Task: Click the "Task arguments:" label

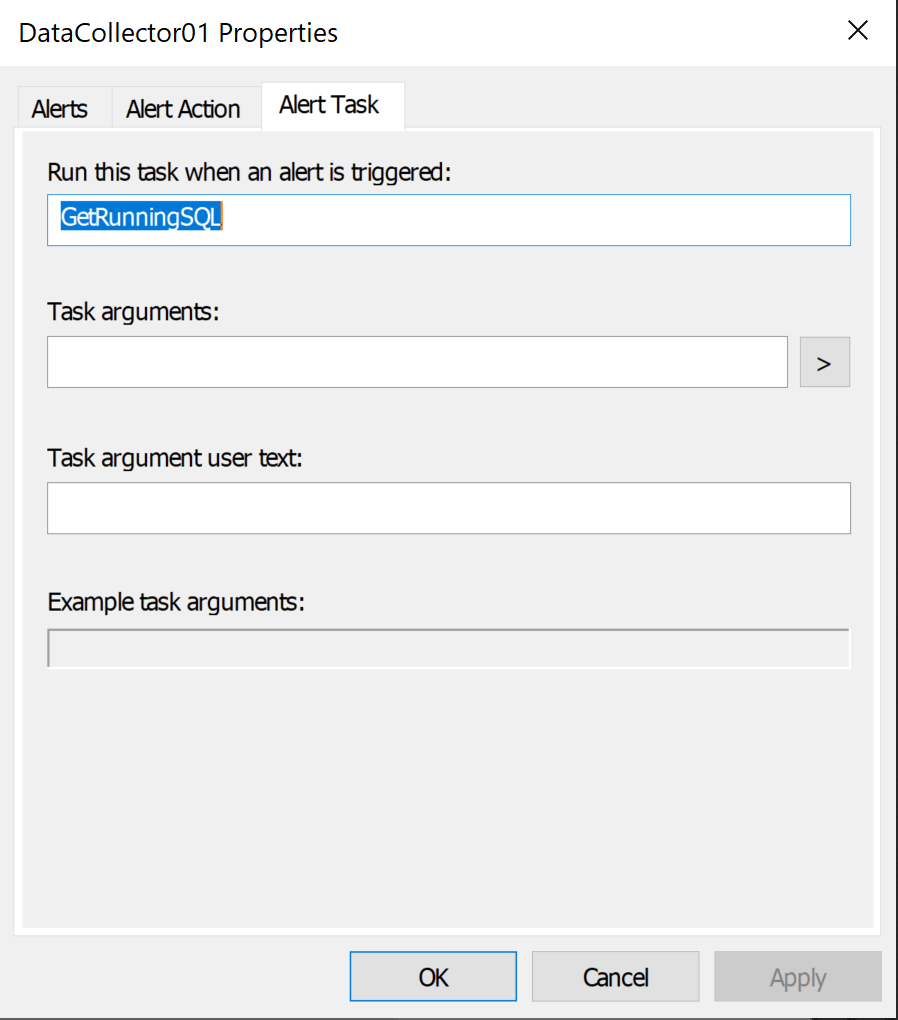Action: click(x=133, y=311)
